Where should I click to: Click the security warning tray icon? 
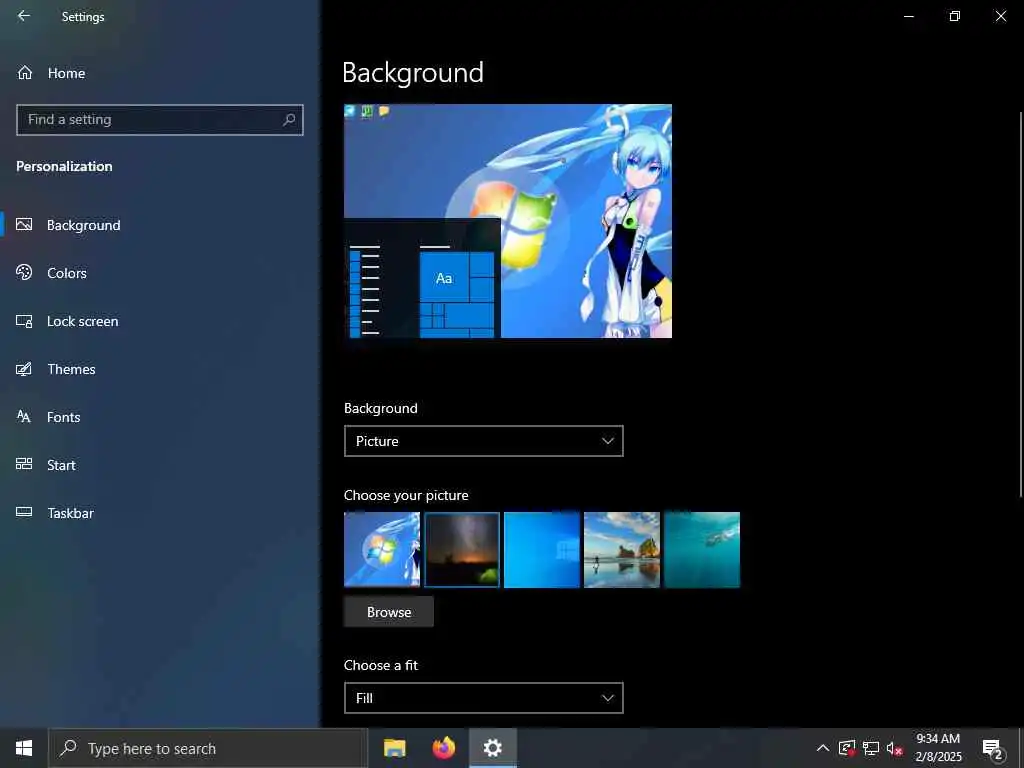pyautogui.click(x=846, y=748)
